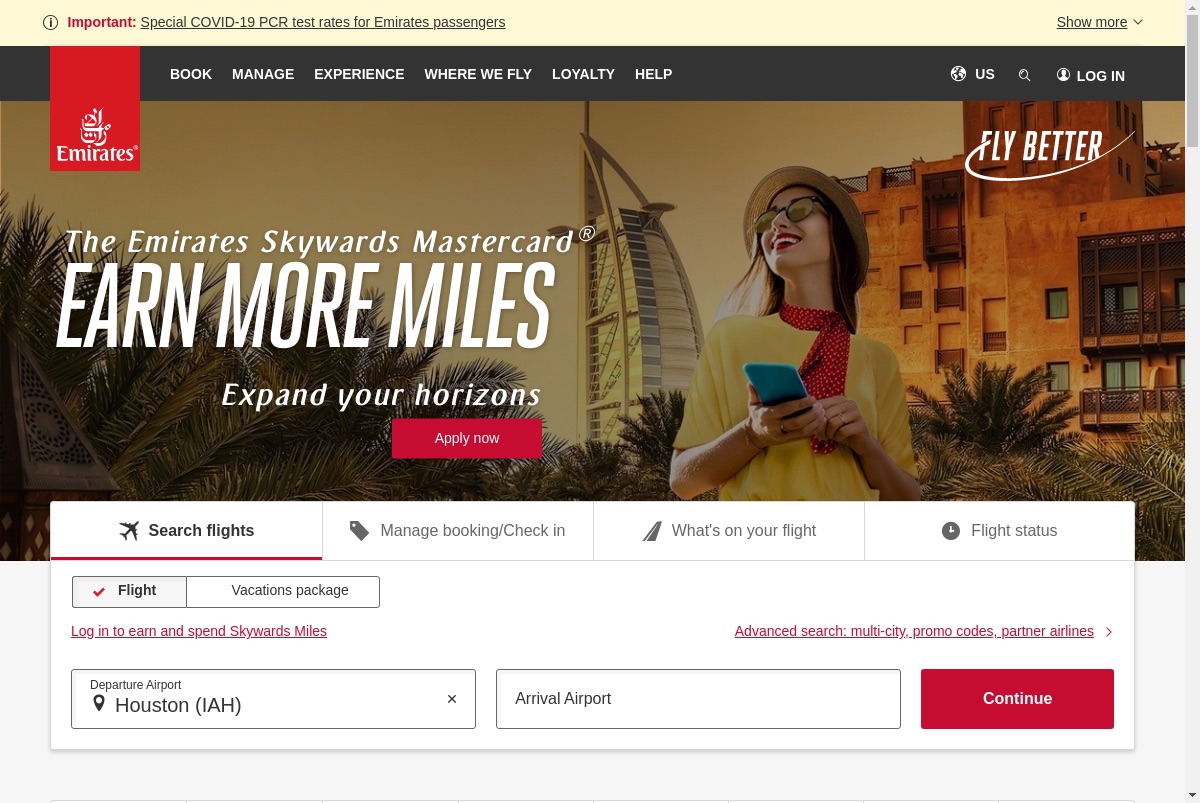Screen dimensions: 1200x803
Task: Click the user profile icon beside LOG IN
Action: [1063, 75]
